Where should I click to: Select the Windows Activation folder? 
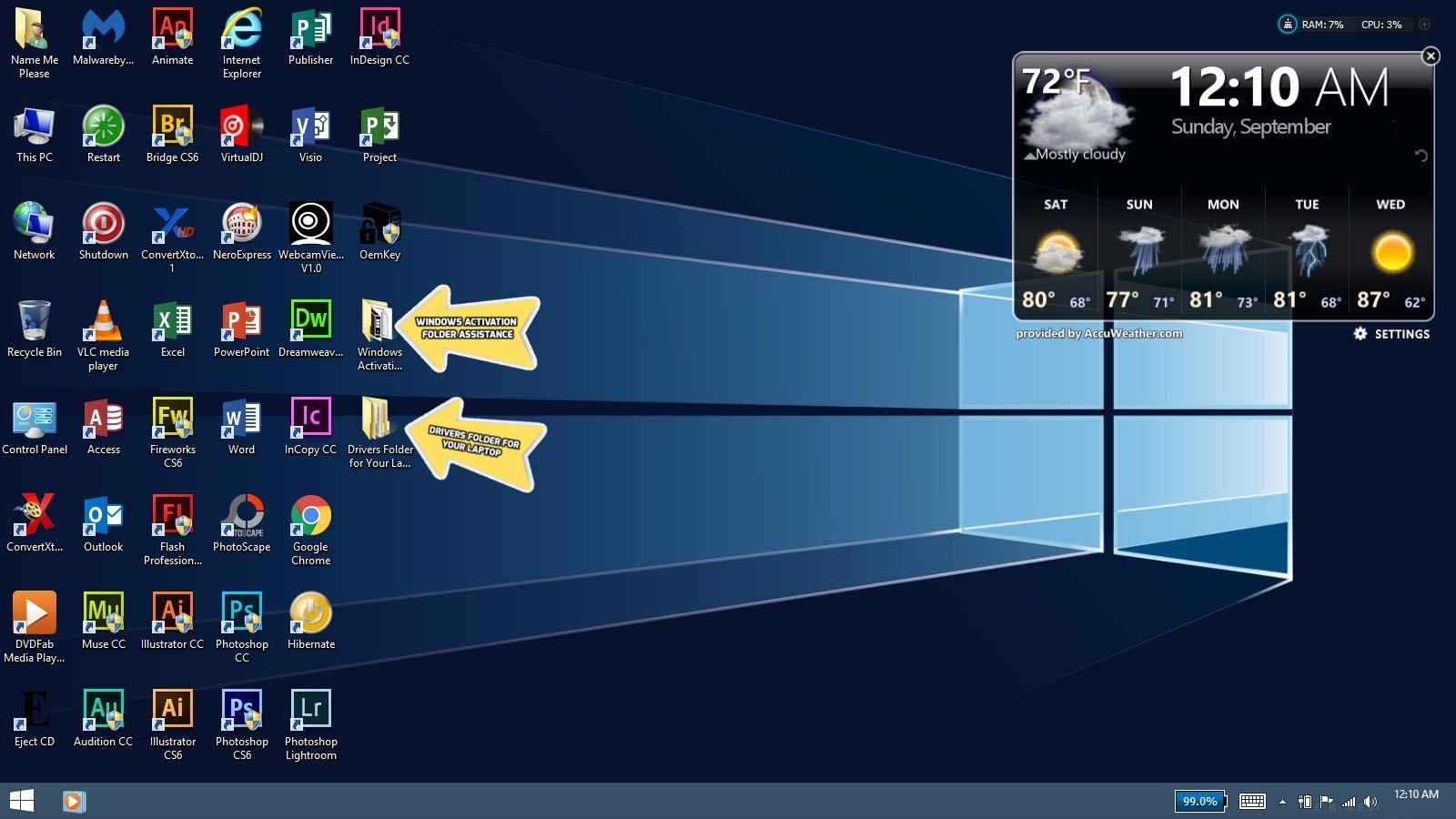[379, 336]
